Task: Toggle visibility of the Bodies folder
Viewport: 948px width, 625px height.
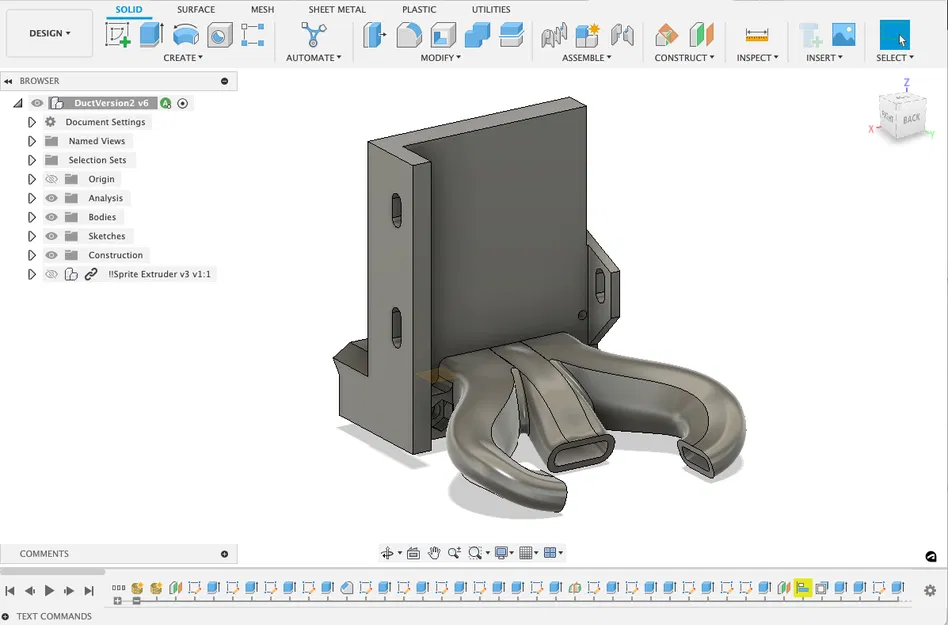Action: point(50,217)
